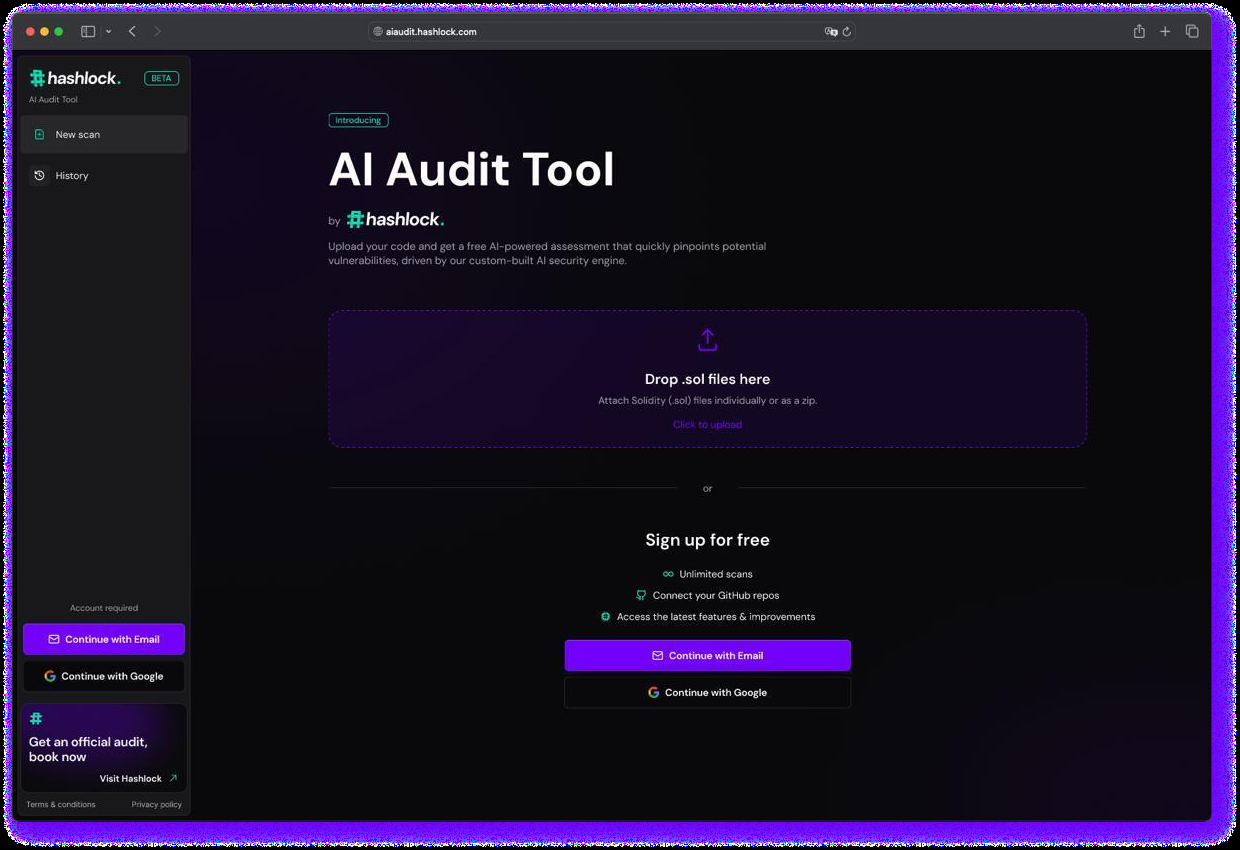Click the hashlock logo in the sidebar
This screenshot has height=850, width=1240.
pyautogui.click(x=75, y=78)
